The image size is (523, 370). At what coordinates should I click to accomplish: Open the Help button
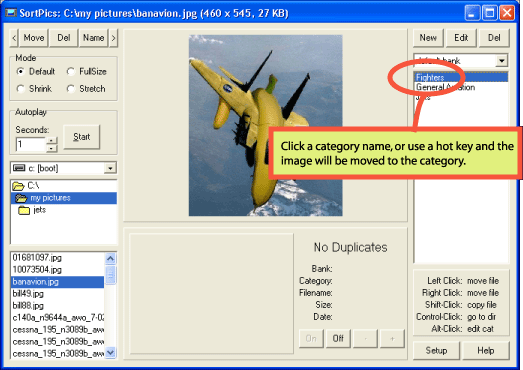tap(486, 351)
